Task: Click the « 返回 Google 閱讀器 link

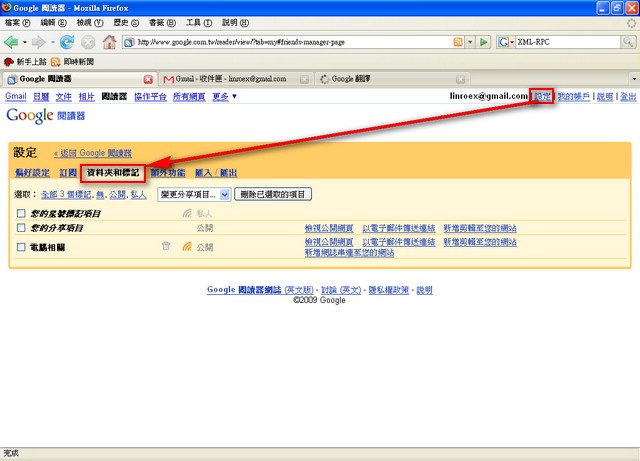Action: click(93, 153)
